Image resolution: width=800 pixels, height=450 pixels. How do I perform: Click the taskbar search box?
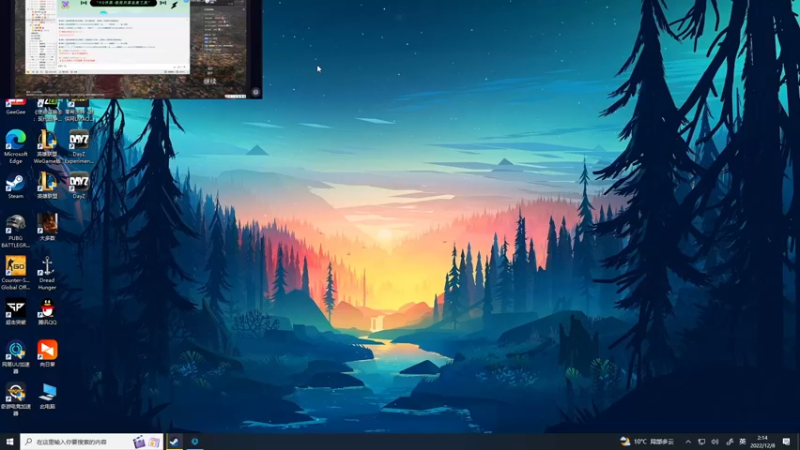coord(92,442)
